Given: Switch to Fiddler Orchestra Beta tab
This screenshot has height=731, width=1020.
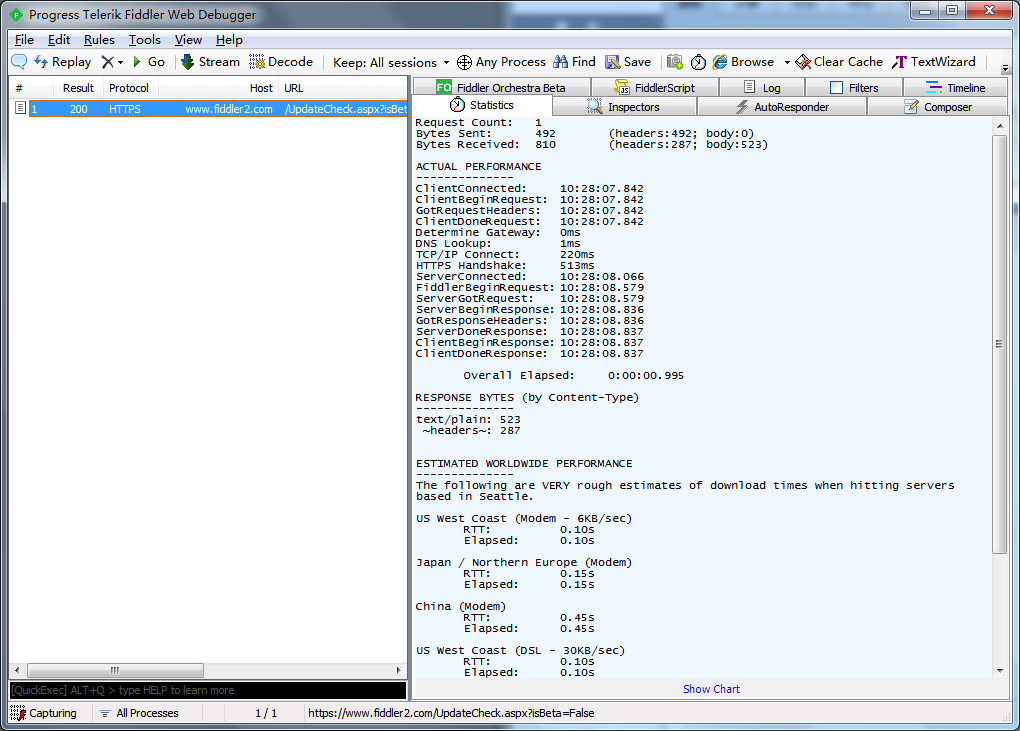Looking at the screenshot, I should pyautogui.click(x=501, y=87).
